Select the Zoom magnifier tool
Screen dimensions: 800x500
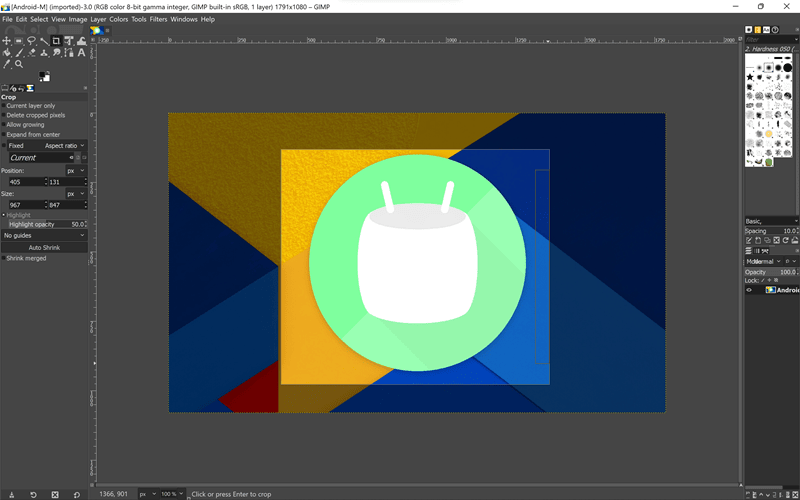tap(19, 64)
